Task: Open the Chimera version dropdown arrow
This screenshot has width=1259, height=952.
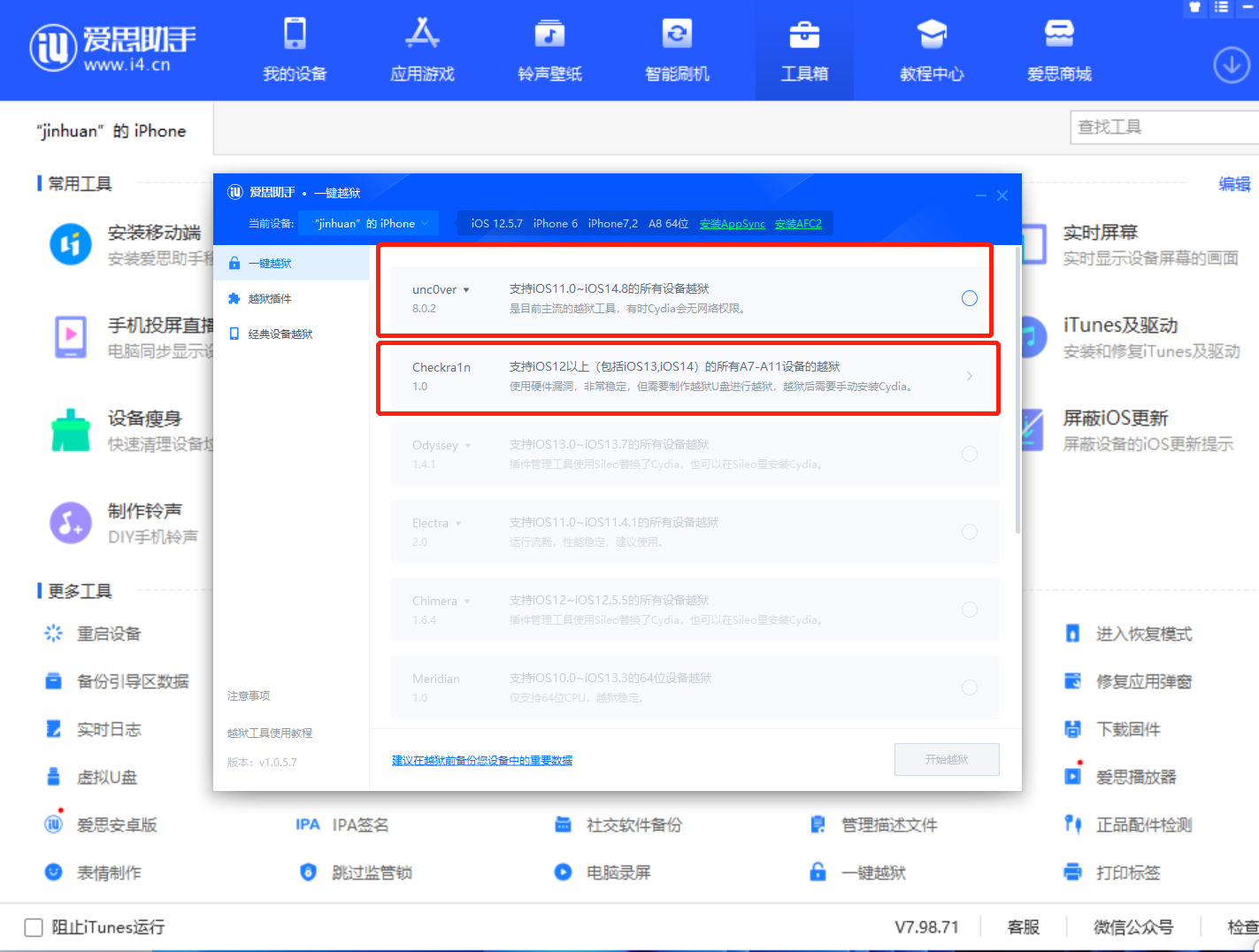Action: click(467, 602)
